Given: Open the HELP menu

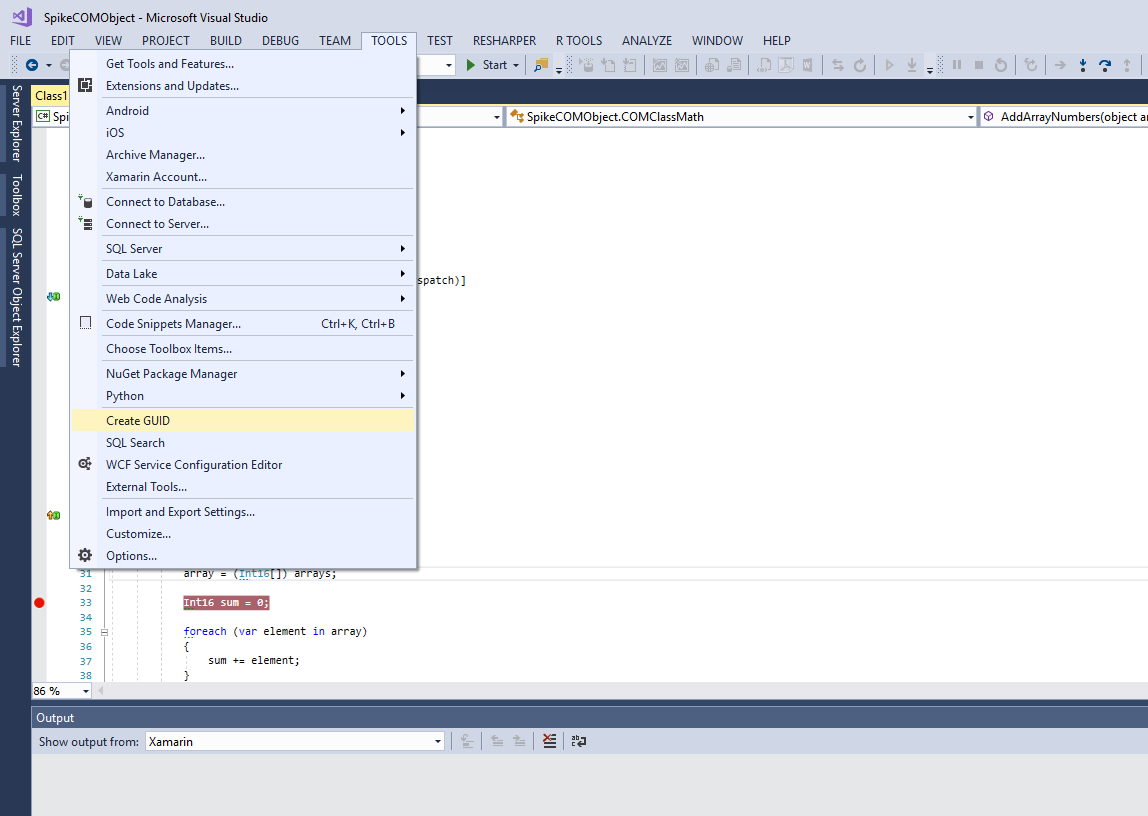Looking at the screenshot, I should tap(777, 41).
